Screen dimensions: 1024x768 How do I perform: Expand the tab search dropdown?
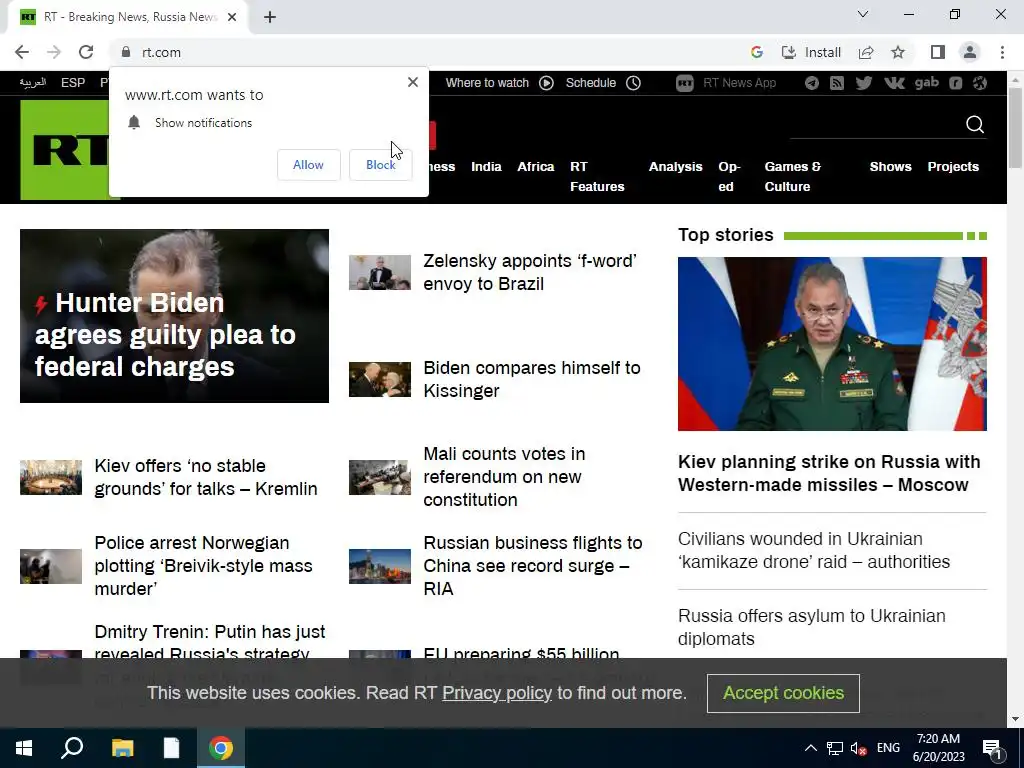point(863,14)
